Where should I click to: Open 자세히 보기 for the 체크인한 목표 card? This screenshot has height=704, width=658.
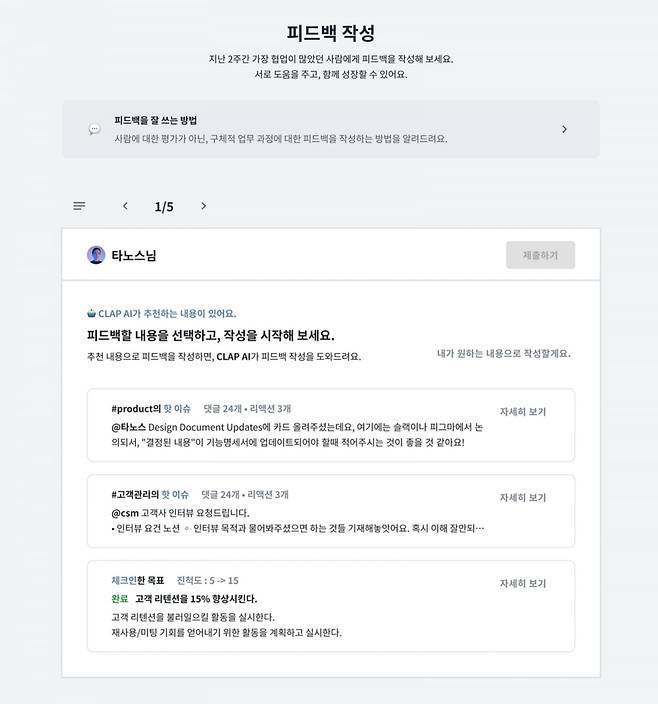(523, 583)
